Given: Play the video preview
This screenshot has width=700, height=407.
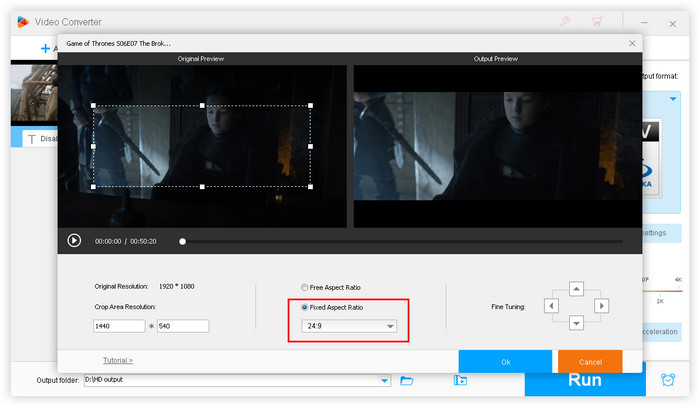Looking at the screenshot, I should (x=74, y=241).
